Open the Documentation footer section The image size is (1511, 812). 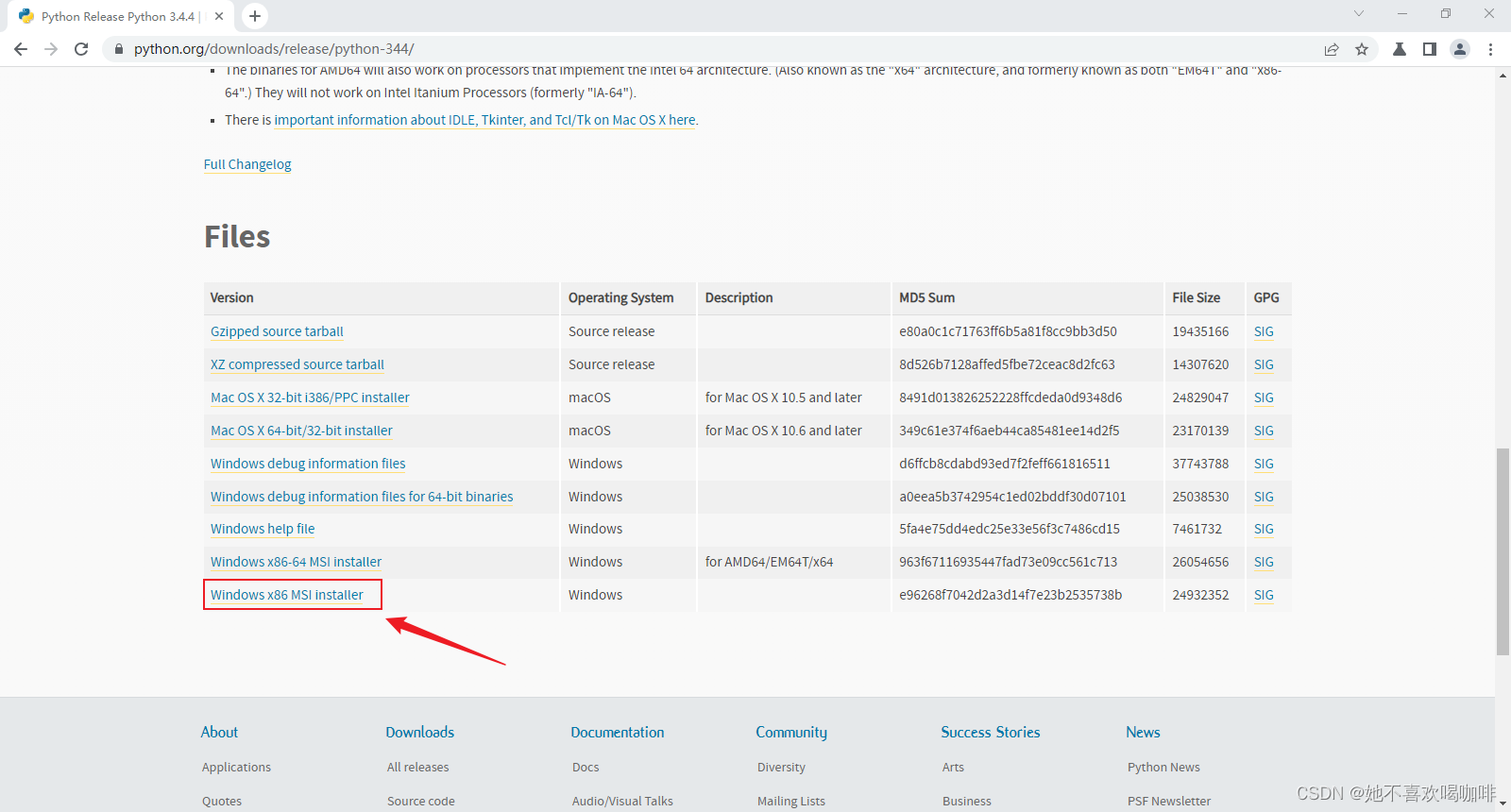coord(618,732)
